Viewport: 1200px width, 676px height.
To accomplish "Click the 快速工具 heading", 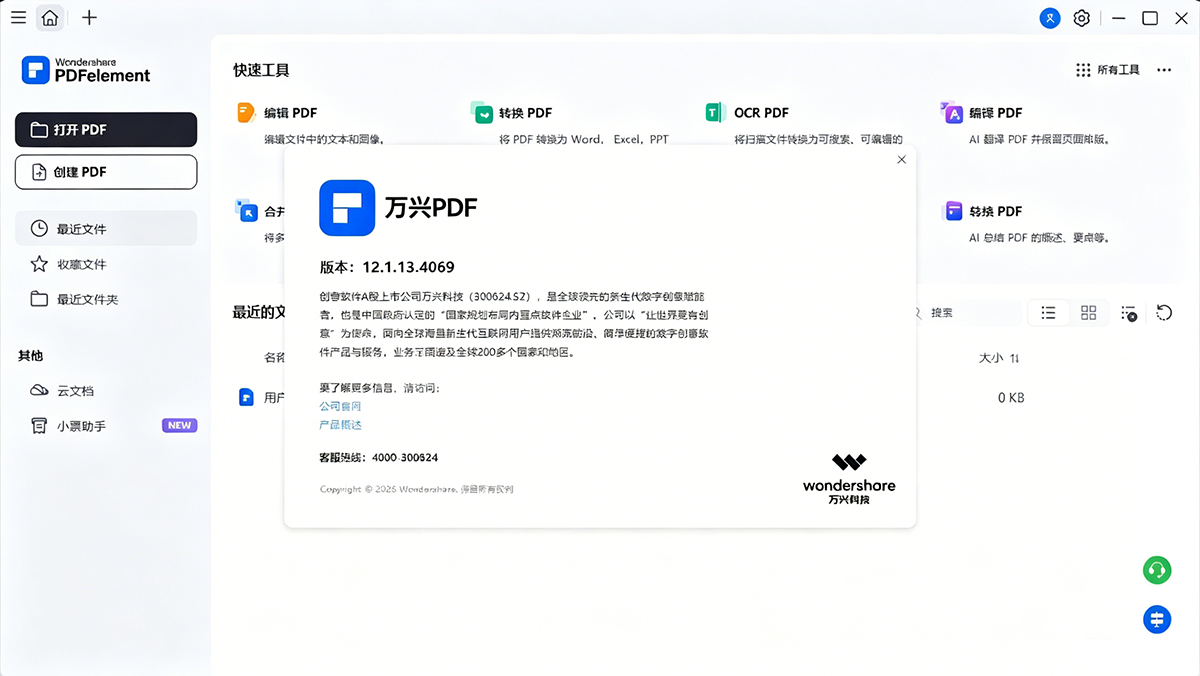I will point(261,70).
